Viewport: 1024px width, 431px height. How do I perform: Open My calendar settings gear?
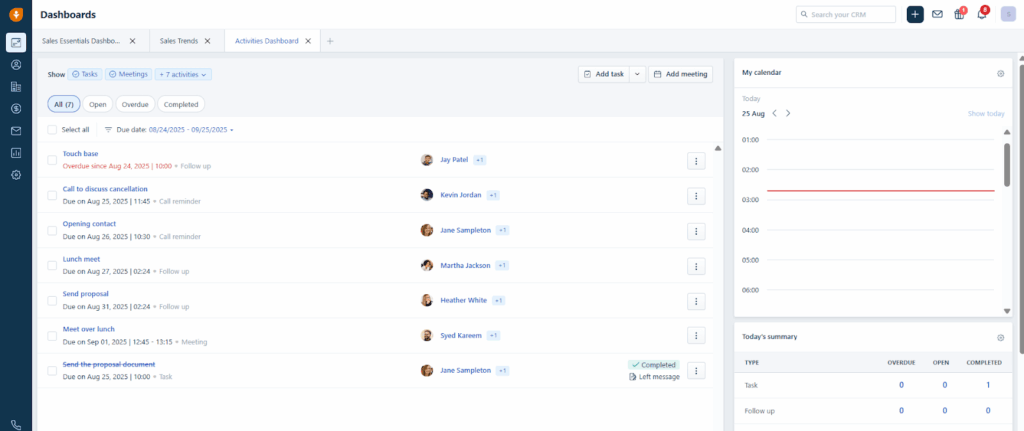click(x=1000, y=74)
